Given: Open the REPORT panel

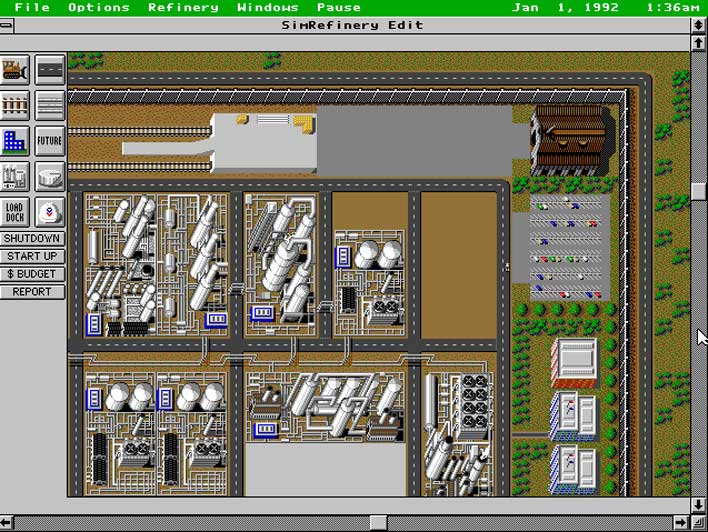Looking at the screenshot, I should [x=32, y=292].
